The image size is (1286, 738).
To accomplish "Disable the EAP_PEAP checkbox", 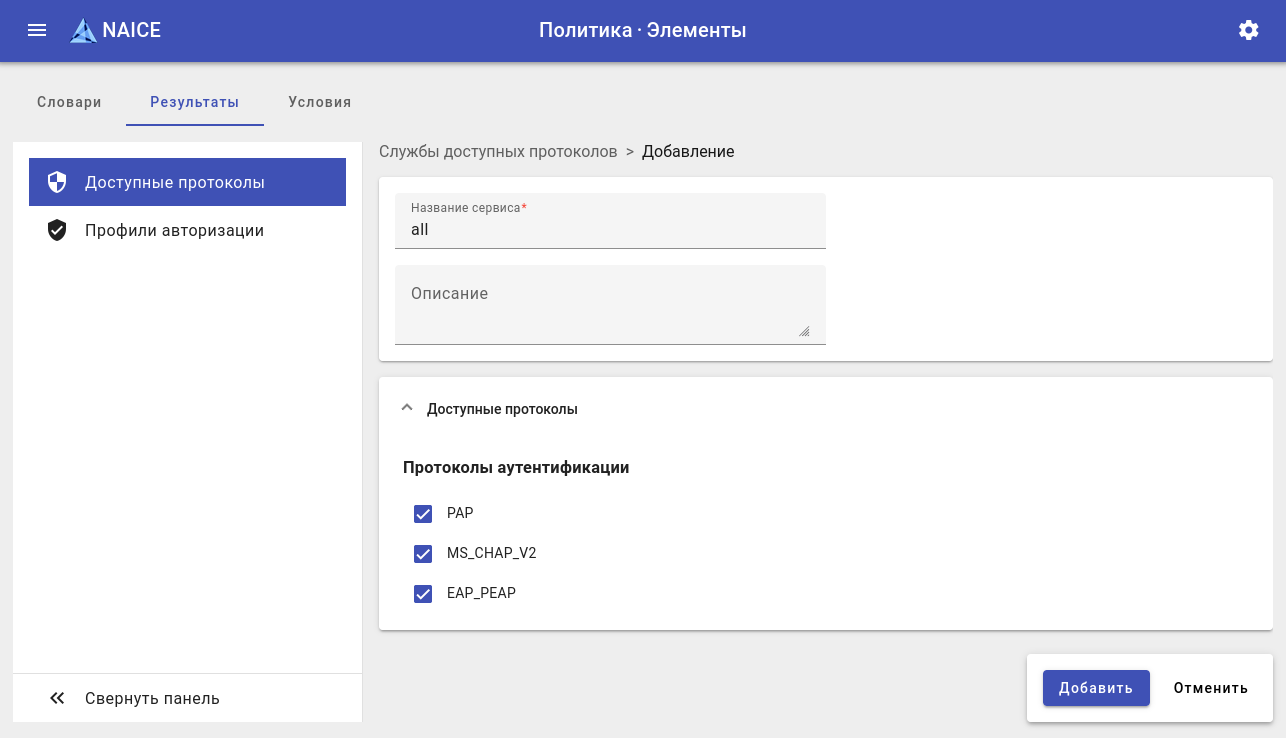I will click(x=423, y=594).
